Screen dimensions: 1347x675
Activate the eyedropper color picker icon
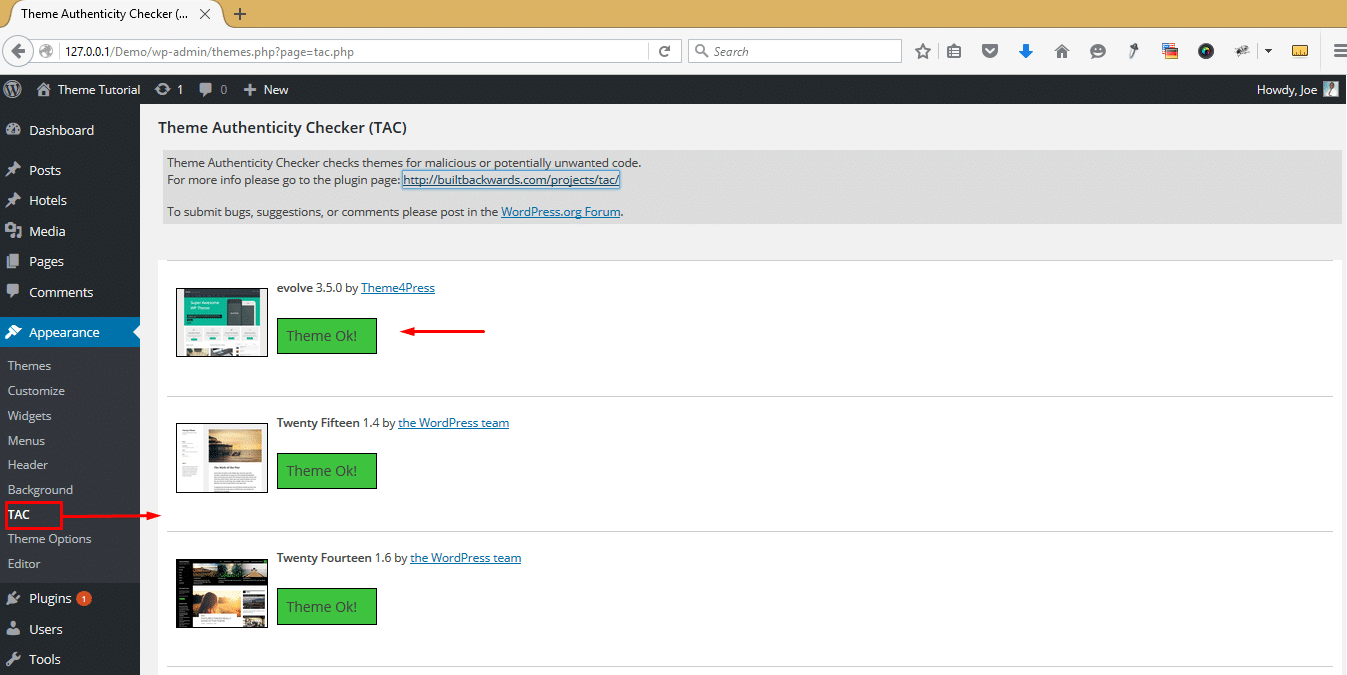(x=1134, y=51)
